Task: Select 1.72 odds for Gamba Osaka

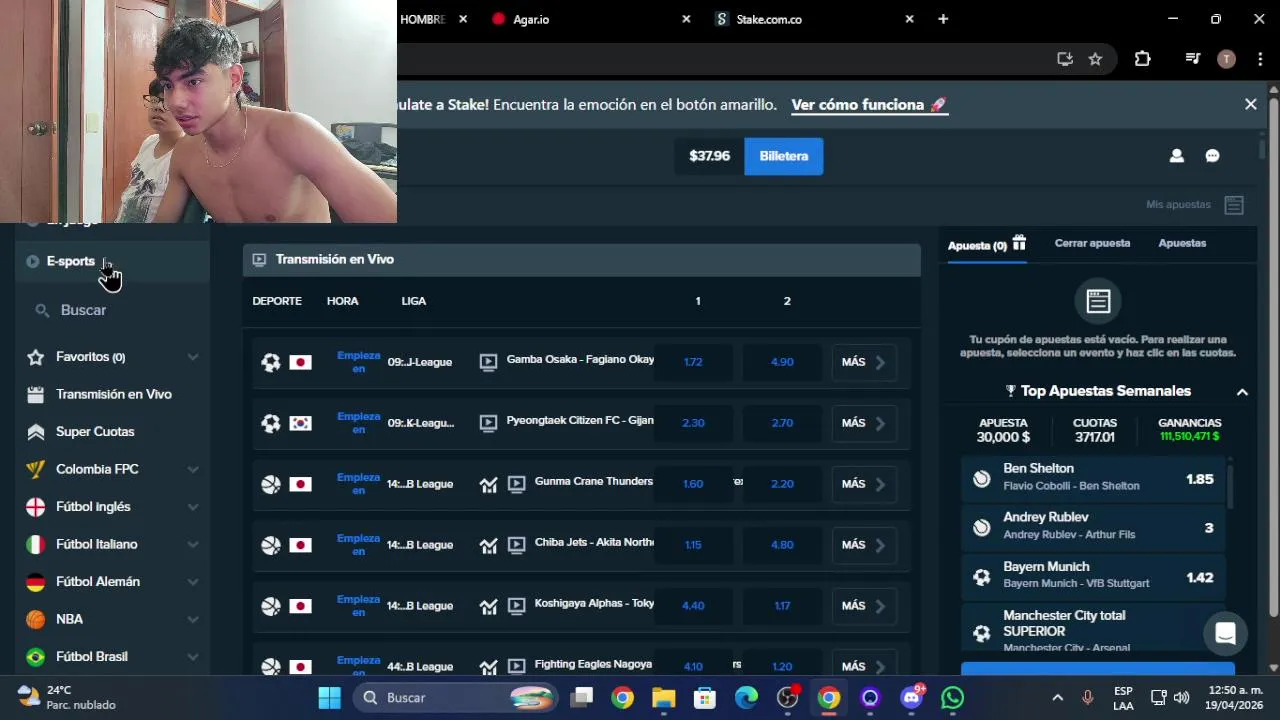Action: point(693,362)
